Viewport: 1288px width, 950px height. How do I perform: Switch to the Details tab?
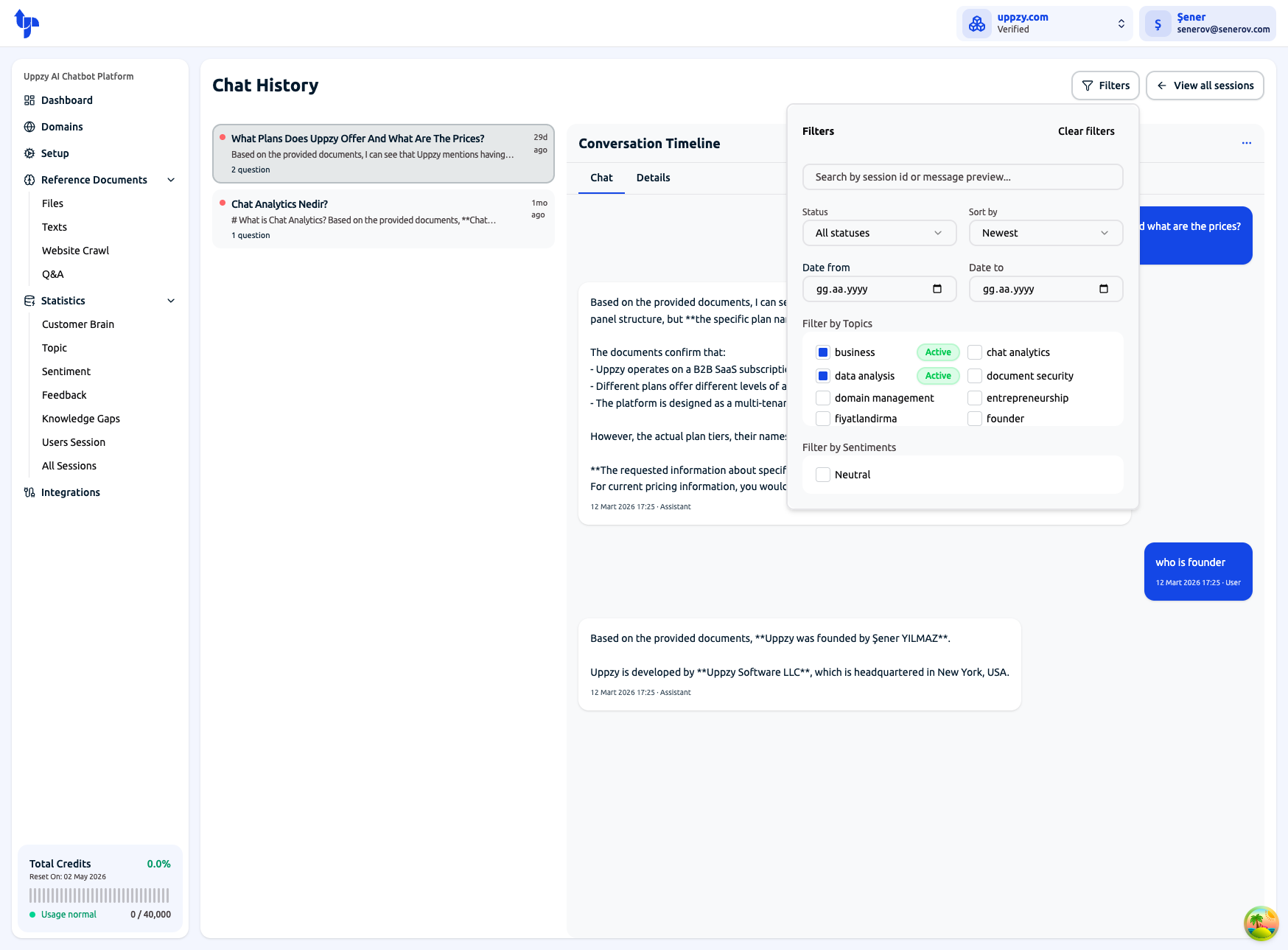point(653,178)
